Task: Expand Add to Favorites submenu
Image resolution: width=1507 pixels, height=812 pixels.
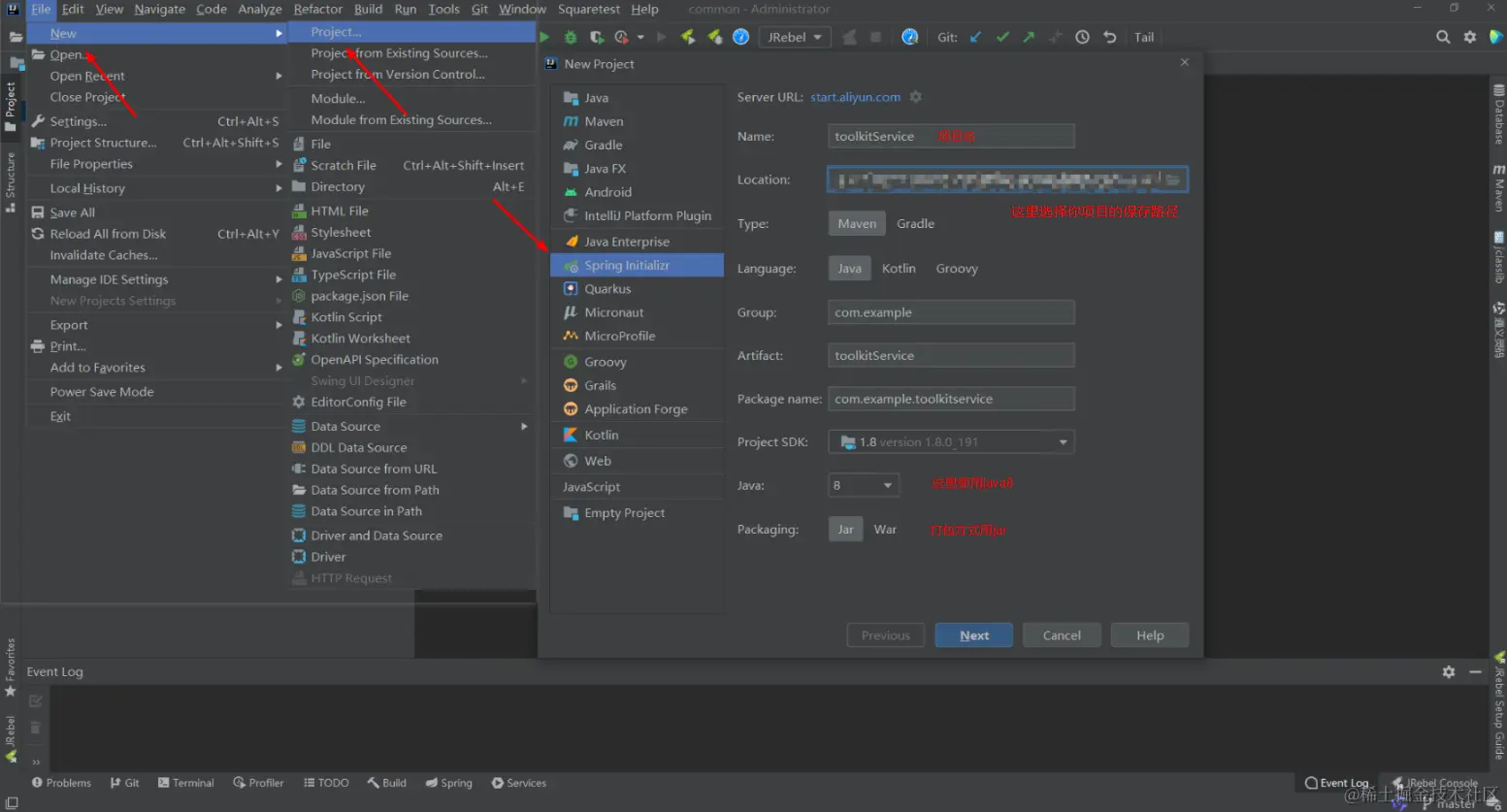Action: [x=156, y=368]
